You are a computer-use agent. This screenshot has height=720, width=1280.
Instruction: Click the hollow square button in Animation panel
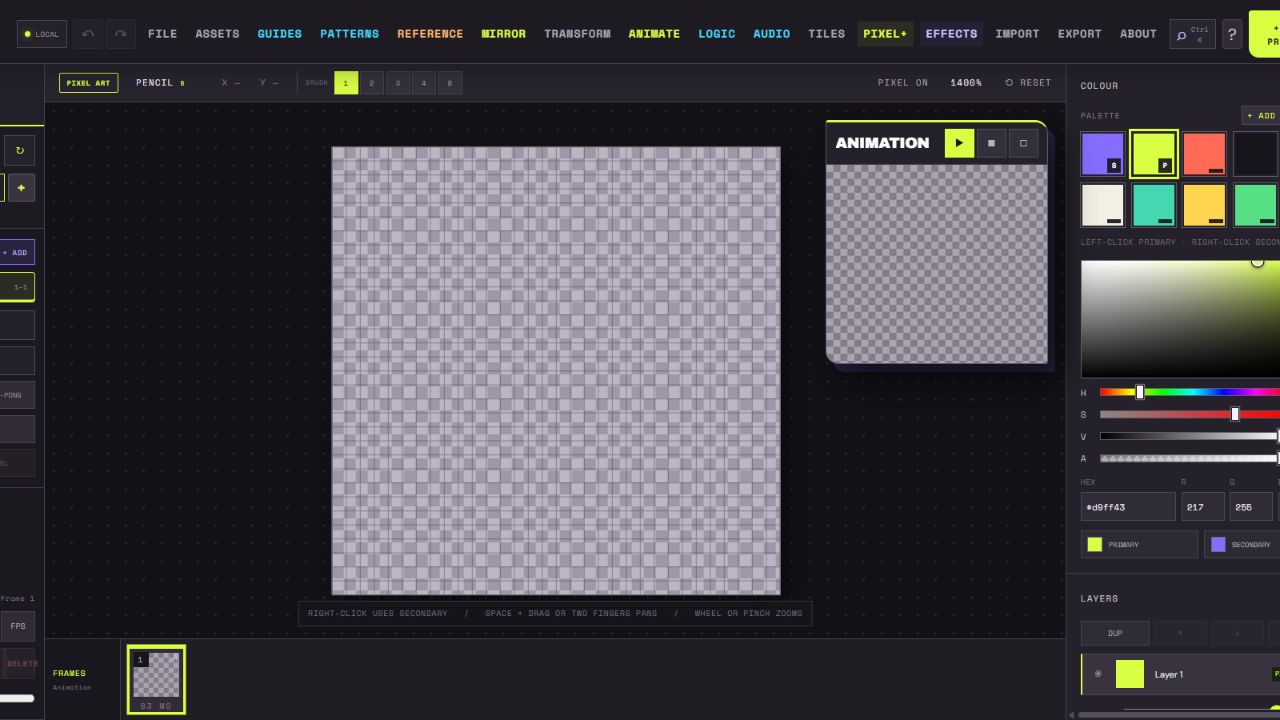1023,143
